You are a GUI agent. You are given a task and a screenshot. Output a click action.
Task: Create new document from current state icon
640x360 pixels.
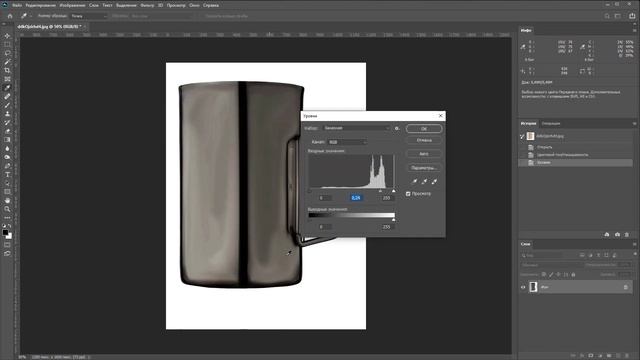click(x=607, y=235)
